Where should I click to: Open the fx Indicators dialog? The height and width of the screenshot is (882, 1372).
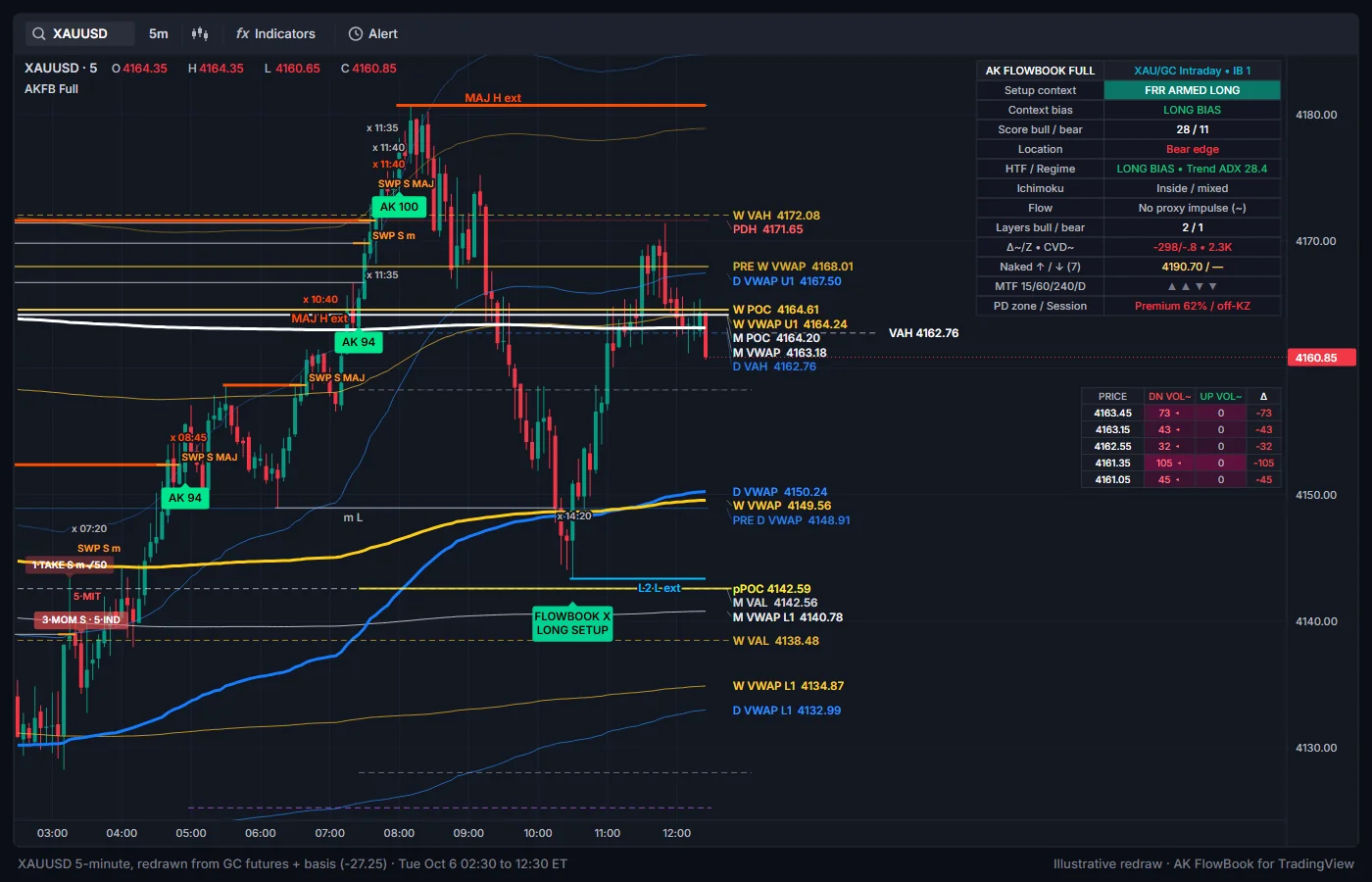275,33
